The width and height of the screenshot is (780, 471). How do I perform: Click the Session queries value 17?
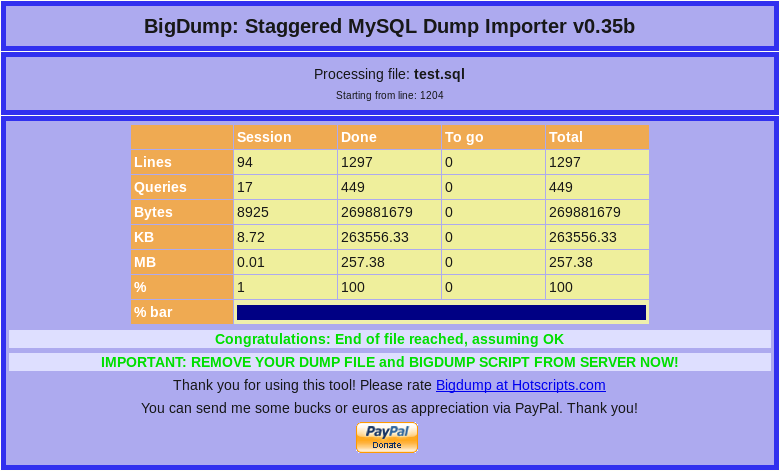245,187
